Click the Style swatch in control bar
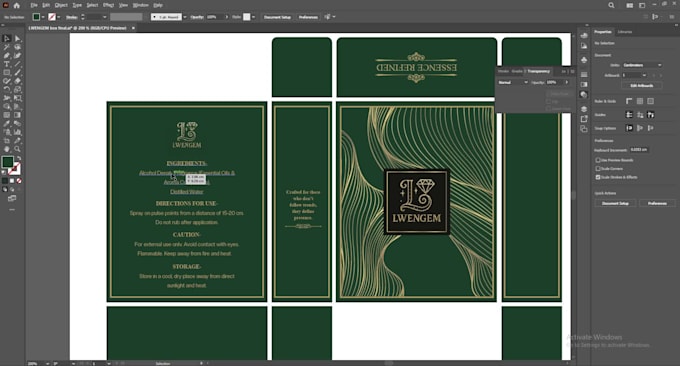This screenshot has width=680, height=366. pos(246,17)
